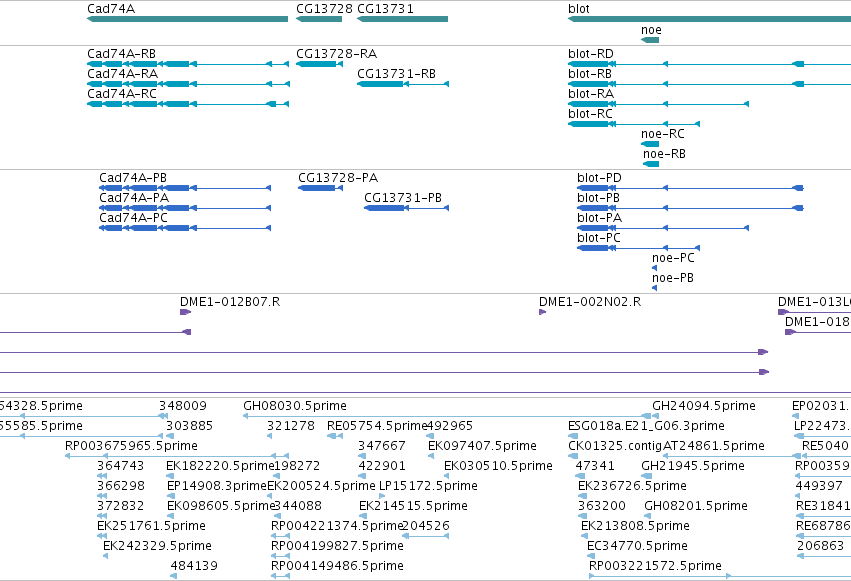
Task: Click the GH24094.5prime EST label
Action: (x=704, y=406)
